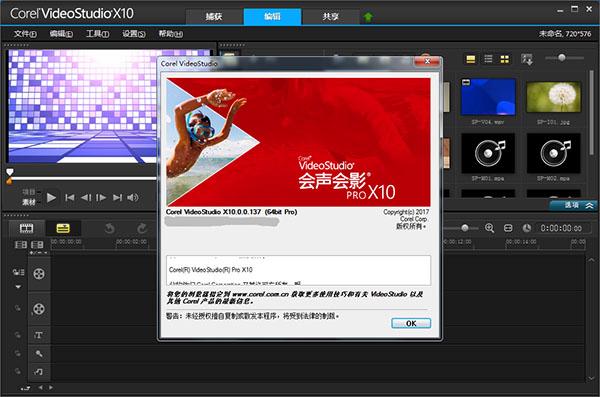The height and width of the screenshot is (397, 600).
Task: Open the 编辑 (Edit) menu in menu bar
Action: (x=61, y=34)
